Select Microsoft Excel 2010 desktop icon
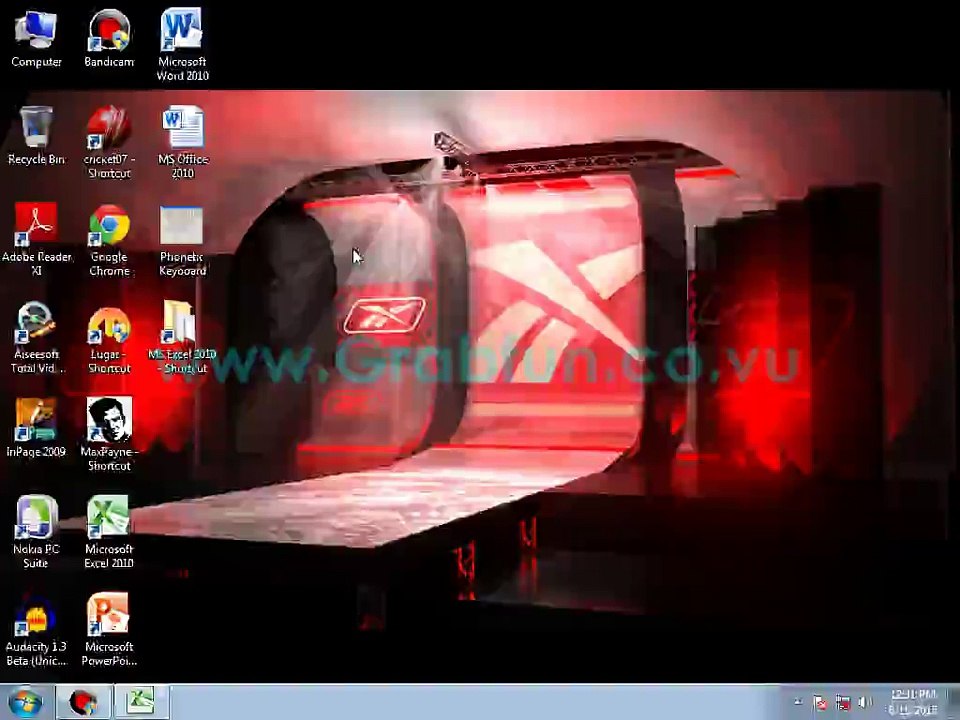The image size is (960, 720). click(109, 531)
